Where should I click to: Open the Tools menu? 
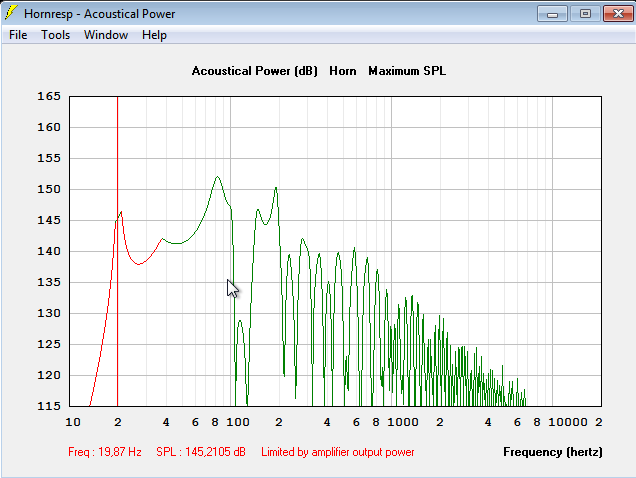56,35
